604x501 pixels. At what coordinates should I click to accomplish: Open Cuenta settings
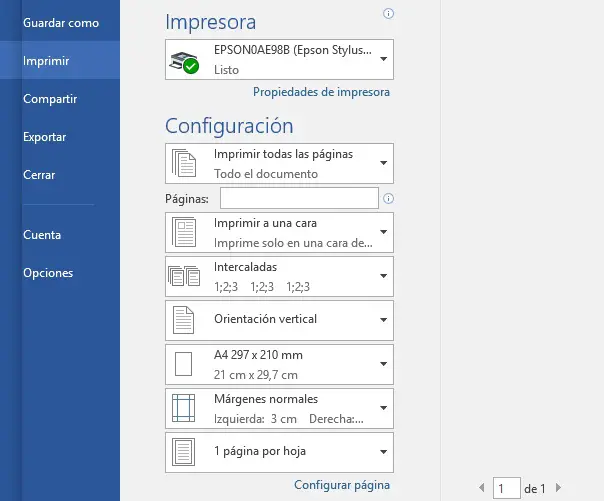[42, 235]
